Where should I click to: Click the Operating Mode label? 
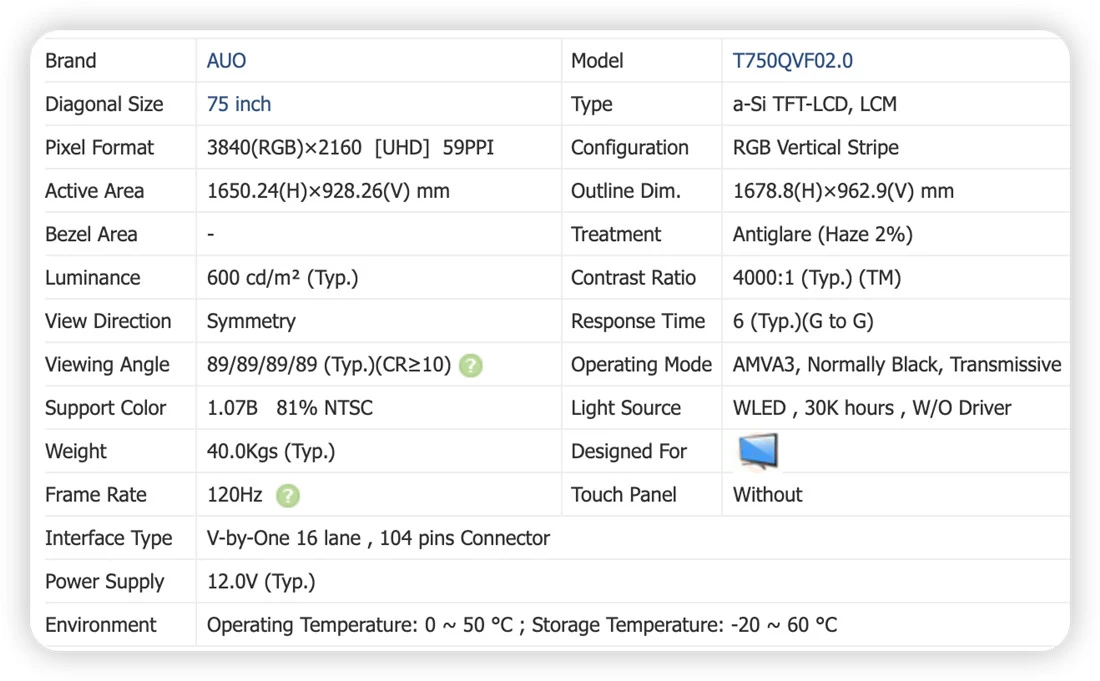point(641,365)
